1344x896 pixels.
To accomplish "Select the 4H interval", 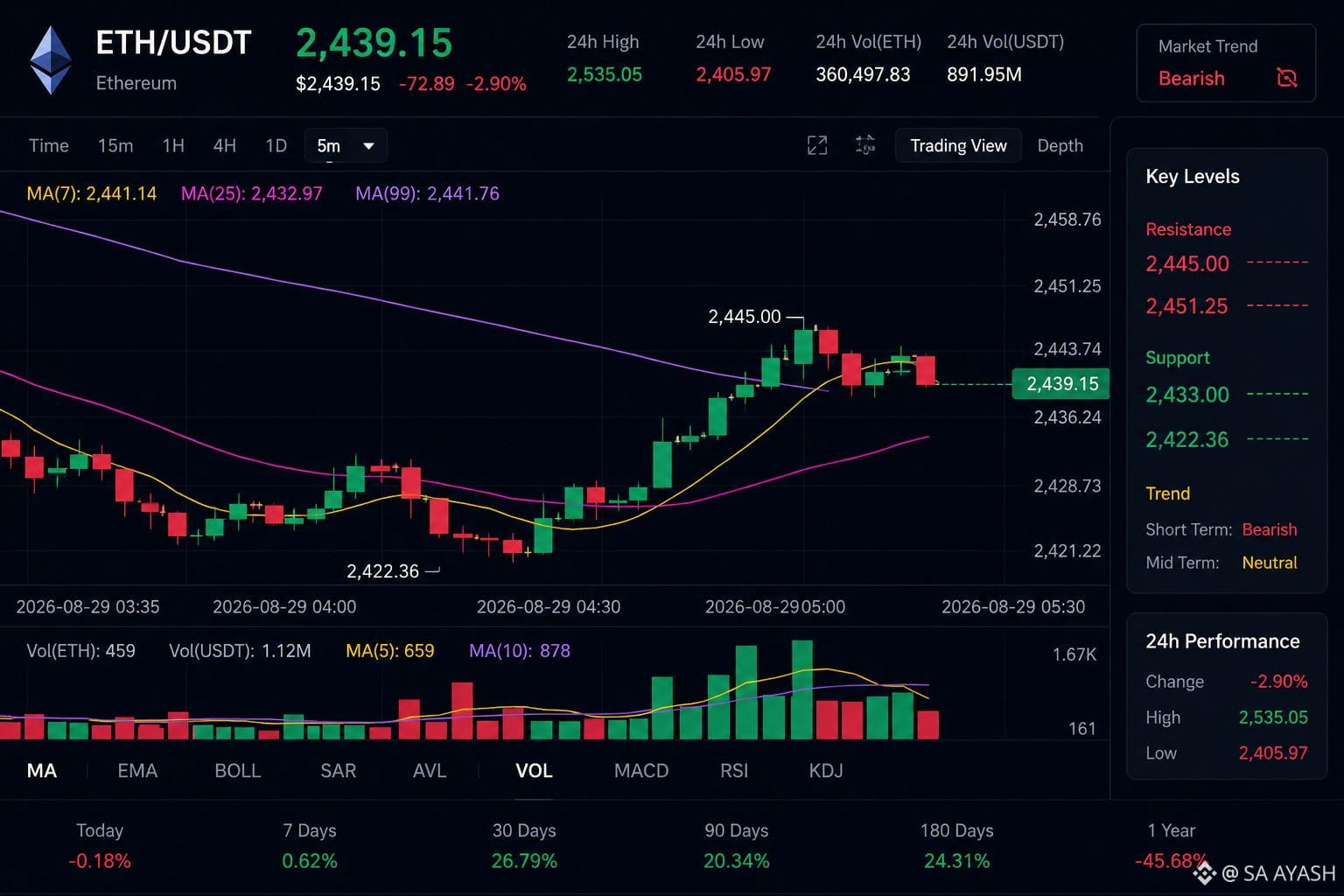I will [x=225, y=145].
